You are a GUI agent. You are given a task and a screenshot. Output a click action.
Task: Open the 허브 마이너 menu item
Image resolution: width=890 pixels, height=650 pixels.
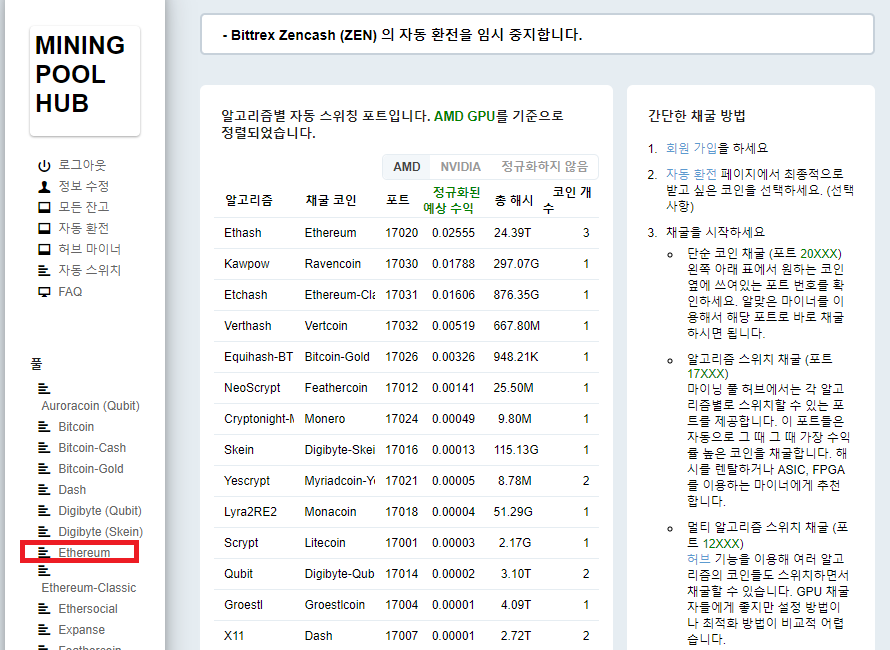tap(90, 249)
